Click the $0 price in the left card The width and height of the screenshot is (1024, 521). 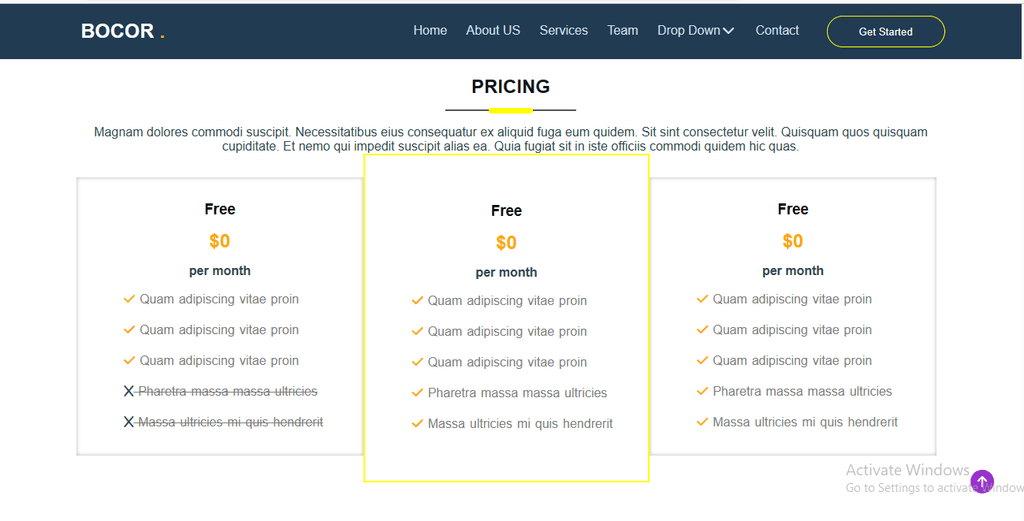[219, 241]
